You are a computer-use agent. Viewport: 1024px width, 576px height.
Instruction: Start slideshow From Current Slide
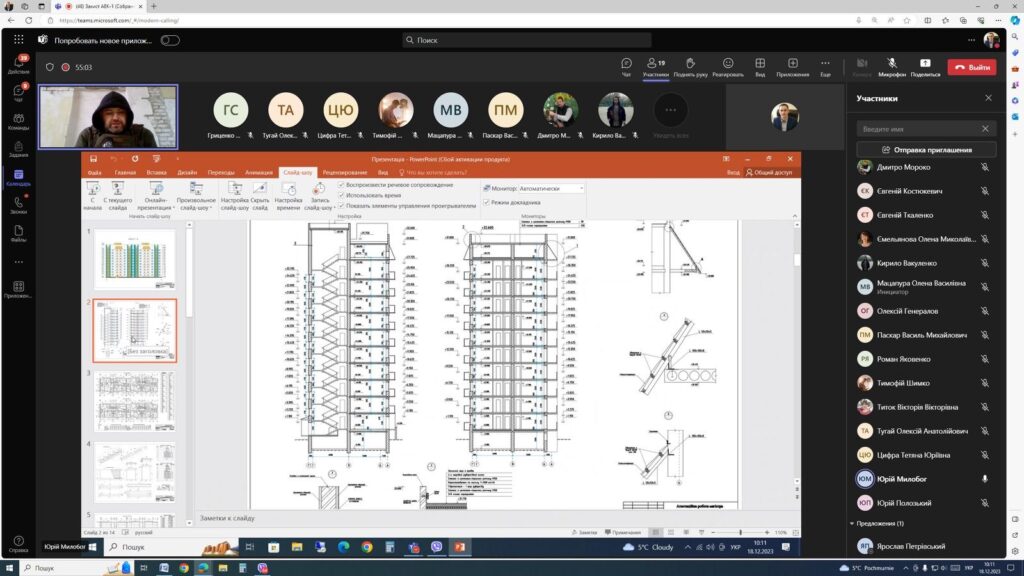(x=118, y=196)
